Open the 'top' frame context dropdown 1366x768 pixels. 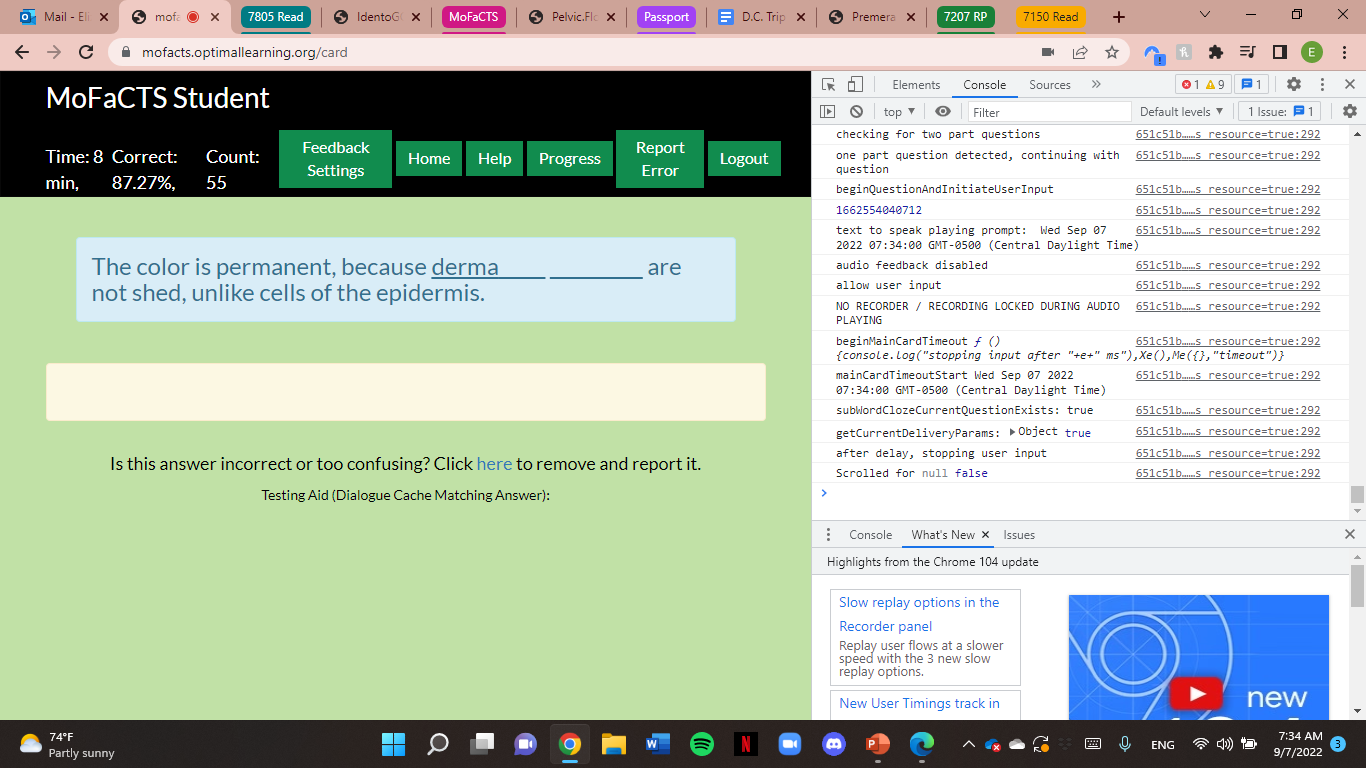point(897,111)
